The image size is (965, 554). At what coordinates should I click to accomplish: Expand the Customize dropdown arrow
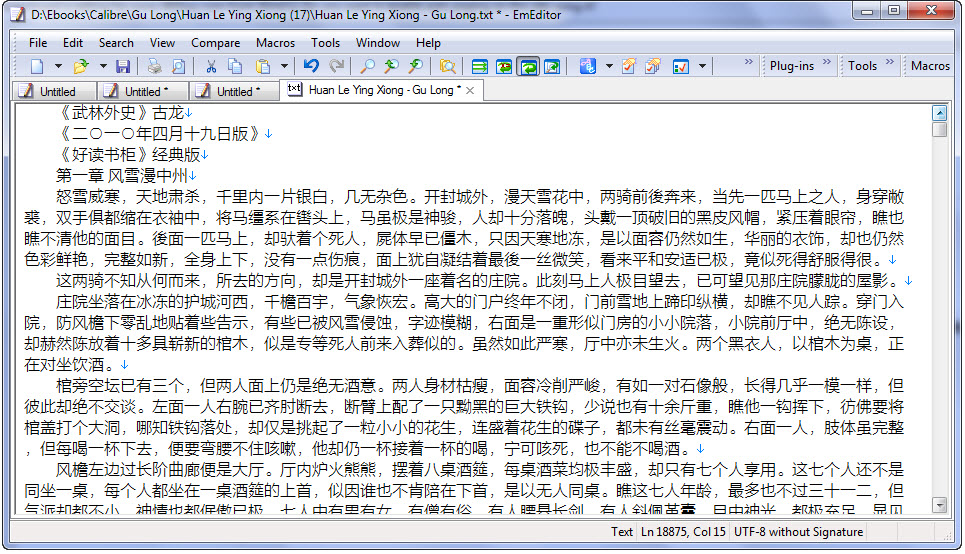[702, 66]
